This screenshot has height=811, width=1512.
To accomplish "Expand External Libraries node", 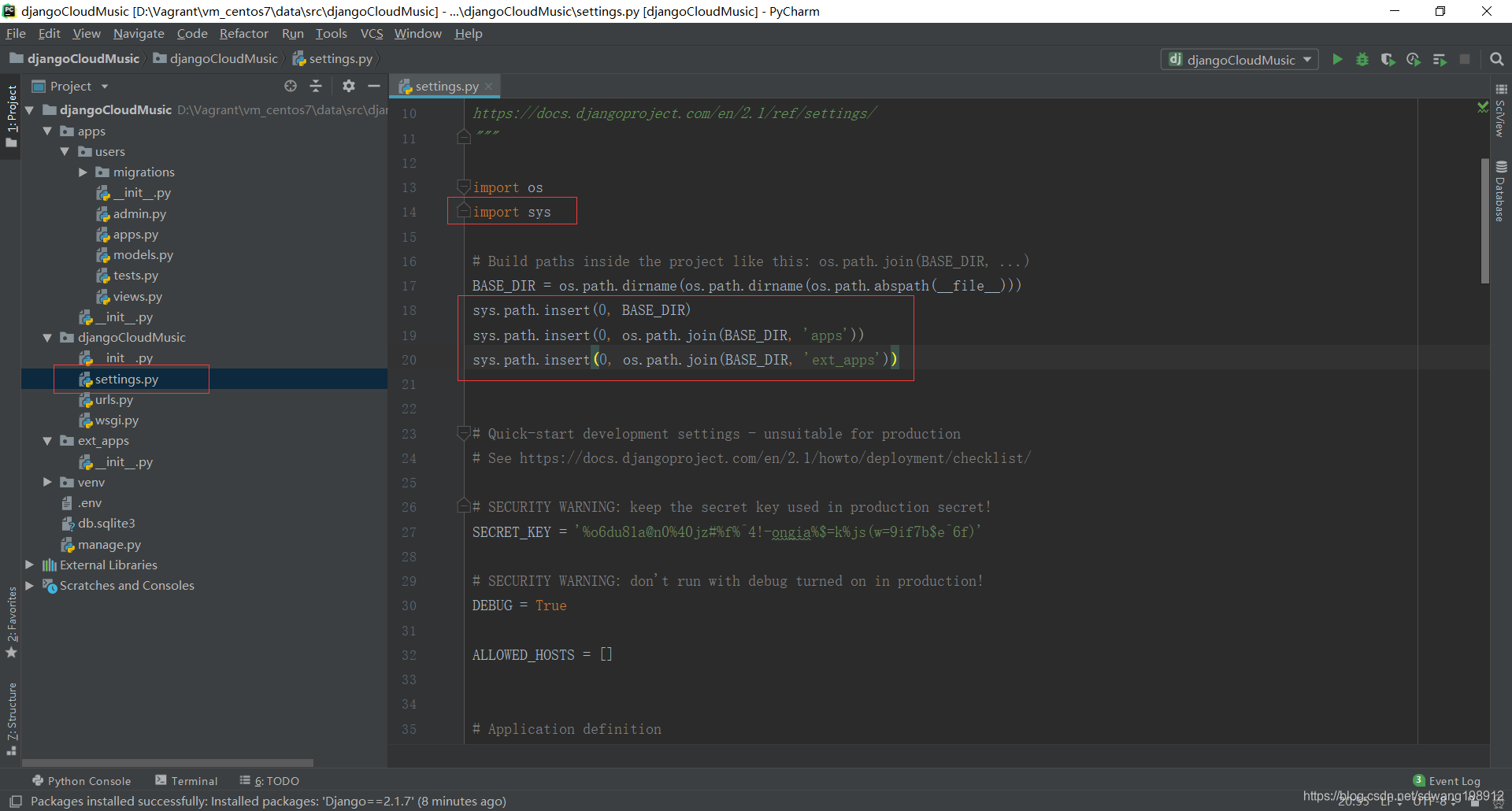I will click(30, 565).
